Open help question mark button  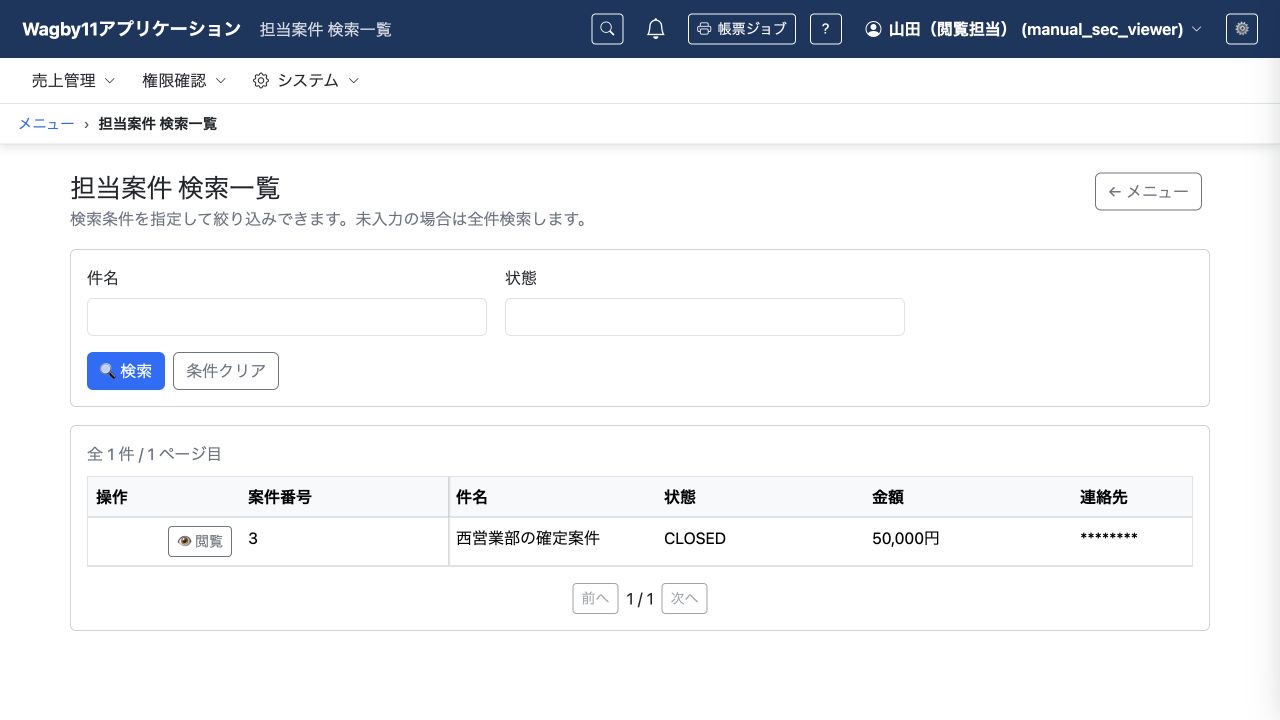pos(825,29)
